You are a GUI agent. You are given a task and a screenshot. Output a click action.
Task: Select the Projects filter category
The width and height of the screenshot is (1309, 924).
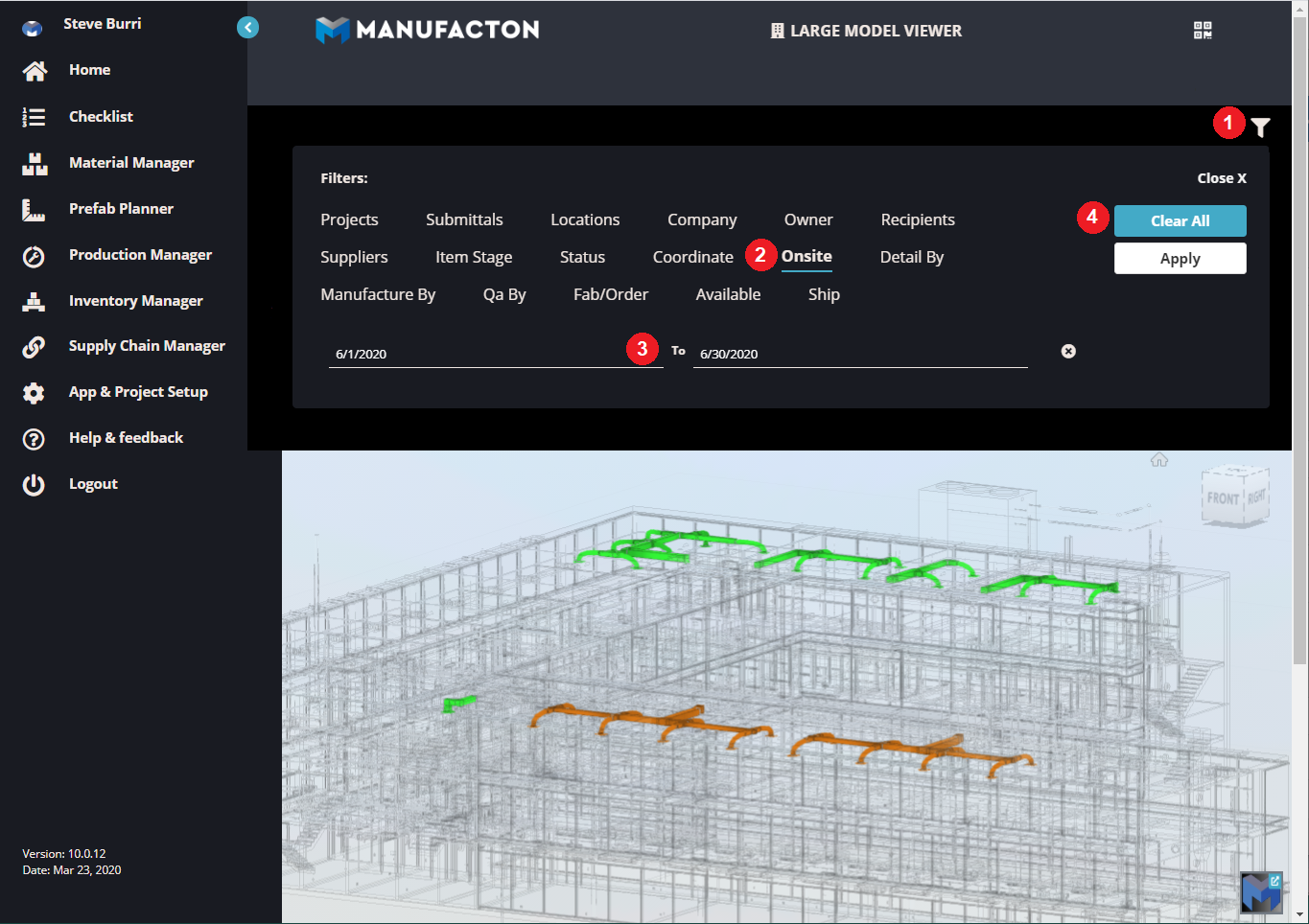click(x=349, y=219)
